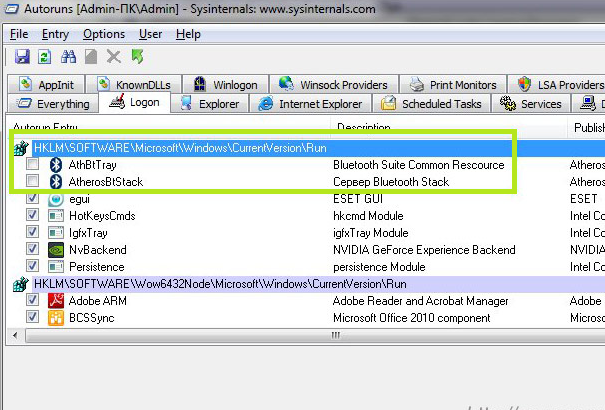Uncheck the IgfxTray entry
Image resolution: width=605 pixels, height=410 pixels.
tap(32, 231)
